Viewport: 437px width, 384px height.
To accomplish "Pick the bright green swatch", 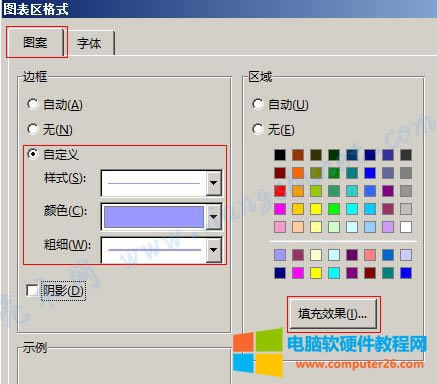I will point(334,209).
